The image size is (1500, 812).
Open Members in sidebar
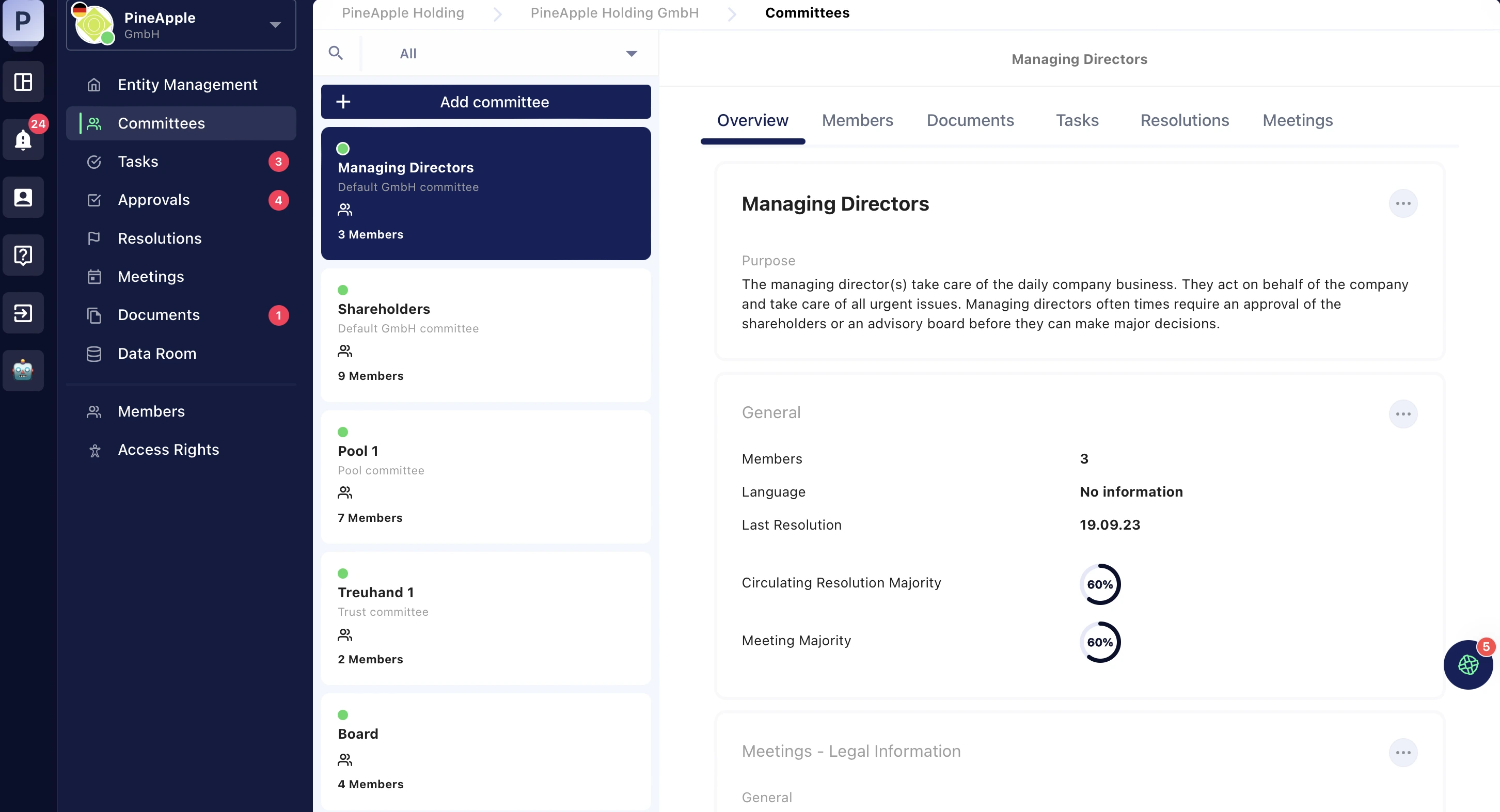coord(181,411)
